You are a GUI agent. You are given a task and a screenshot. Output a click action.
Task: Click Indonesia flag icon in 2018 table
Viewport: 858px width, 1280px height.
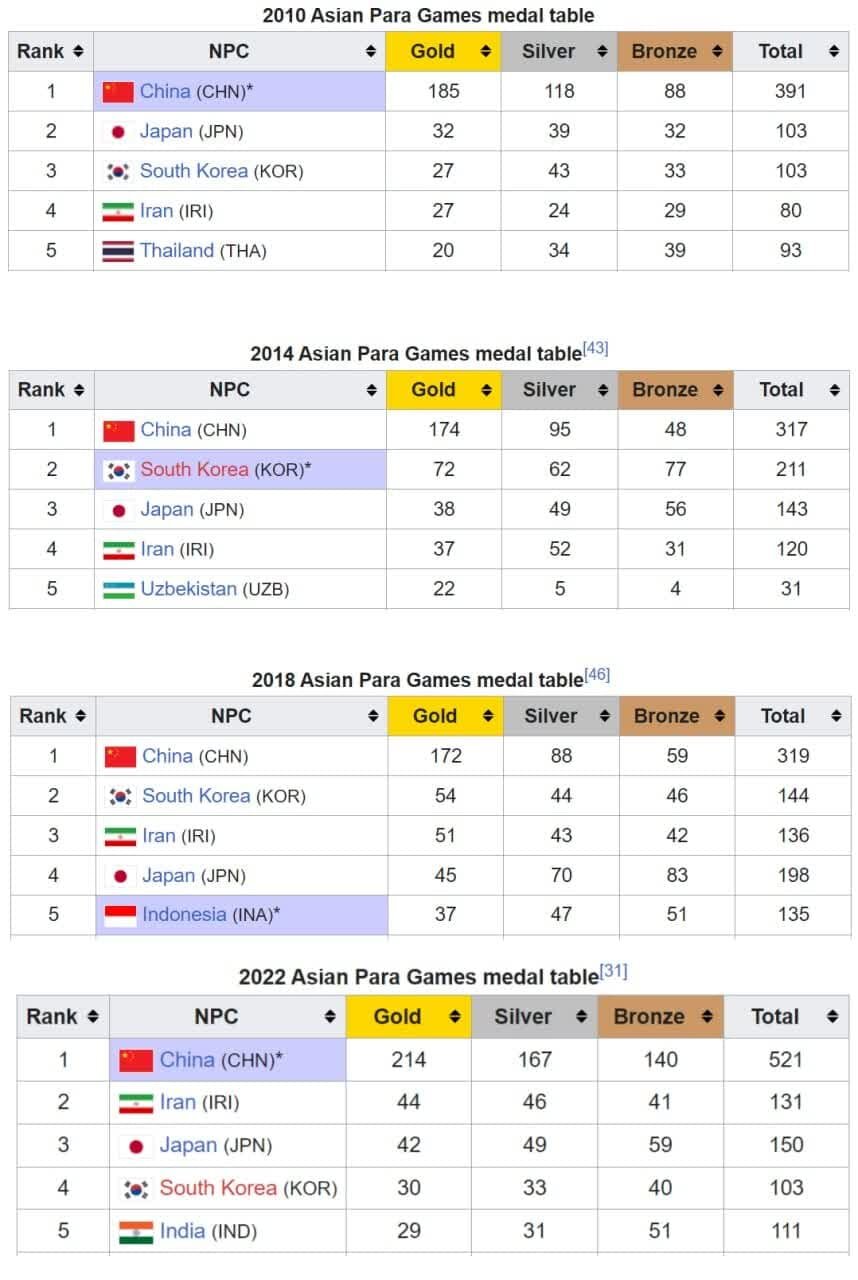[121, 915]
